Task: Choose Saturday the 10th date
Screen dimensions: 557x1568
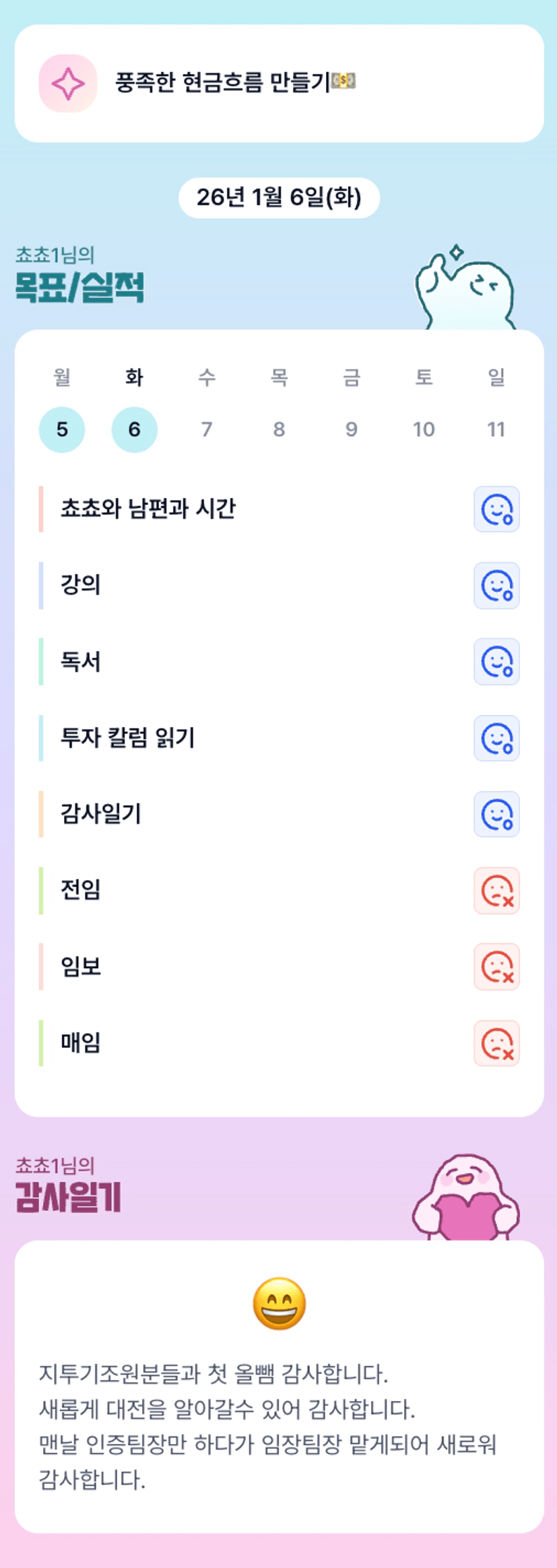Action: 424,429
